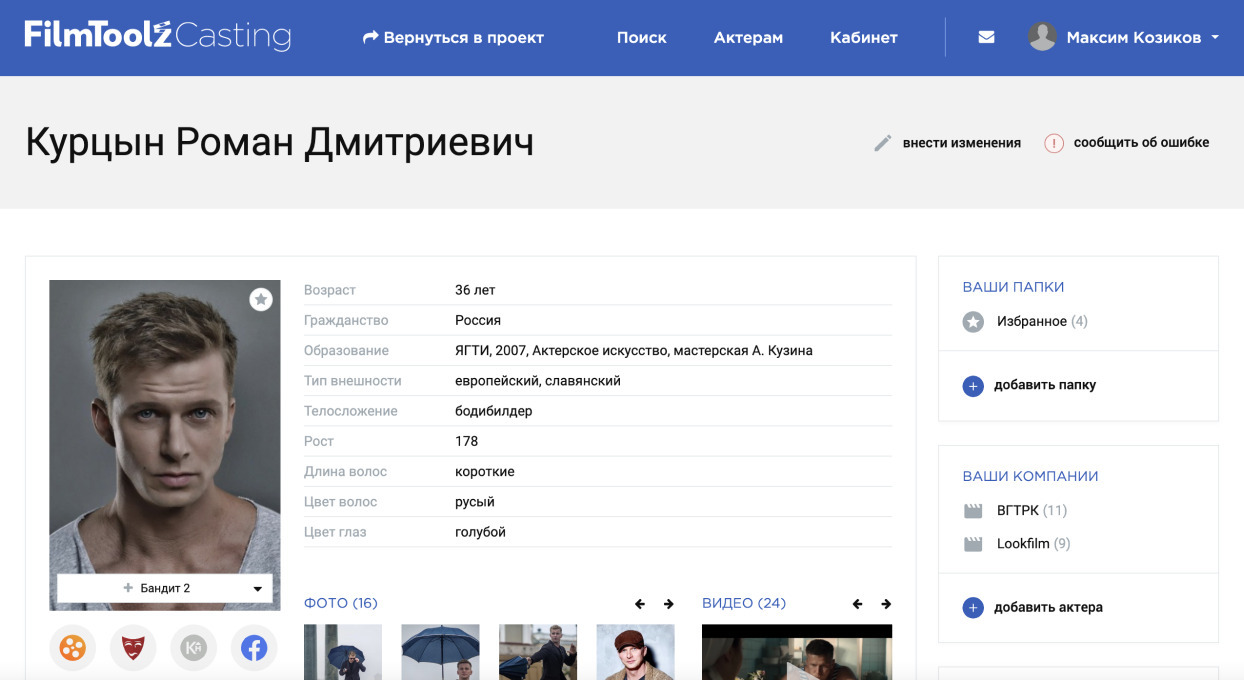This screenshot has height=680, width=1244.
Task: Click внести изменения link
Action: (x=962, y=143)
